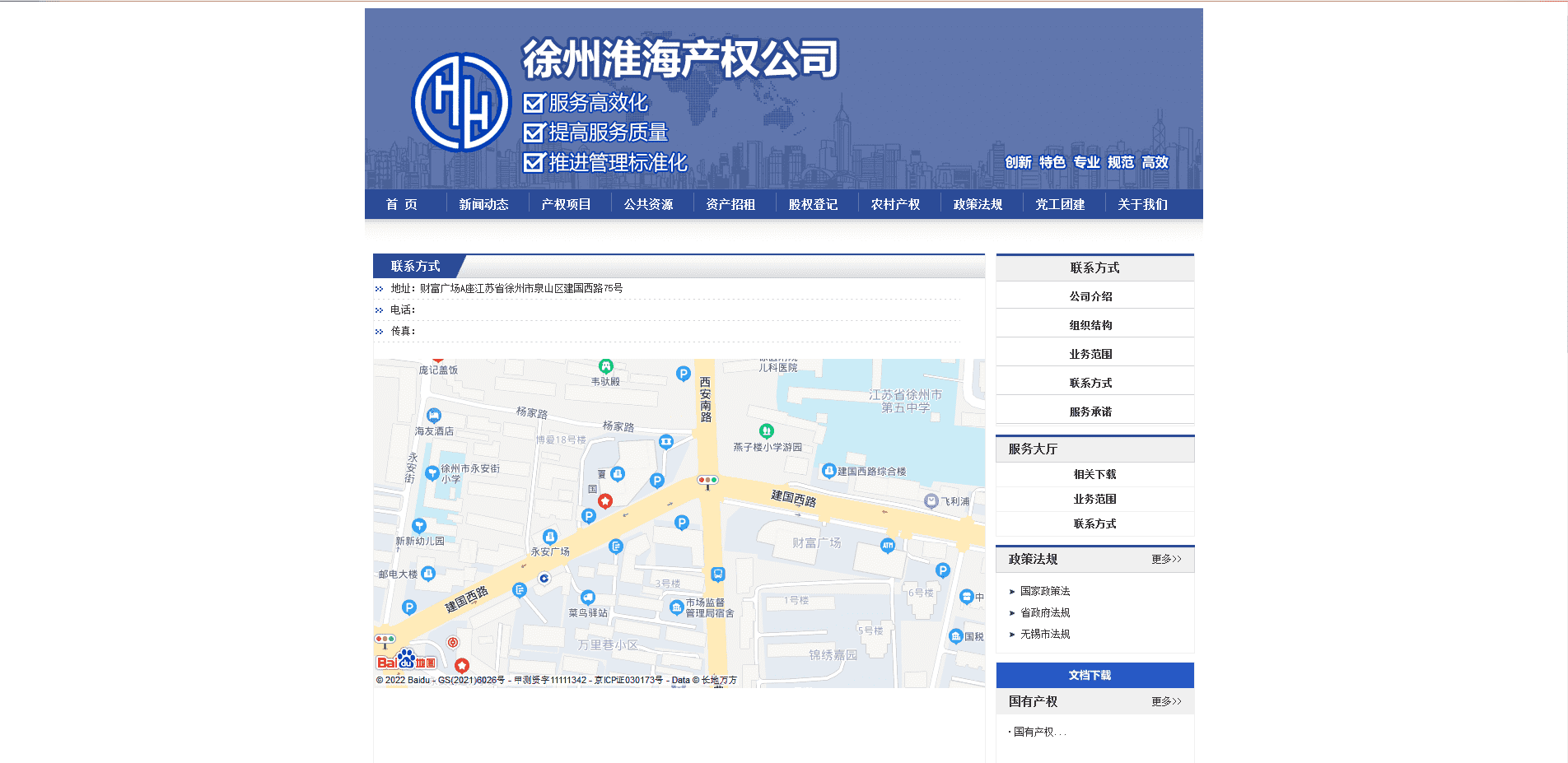Image resolution: width=1568 pixels, height=763 pixels.
Task: Click the 邮电大楼 building marker
Action: [x=428, y=574]
